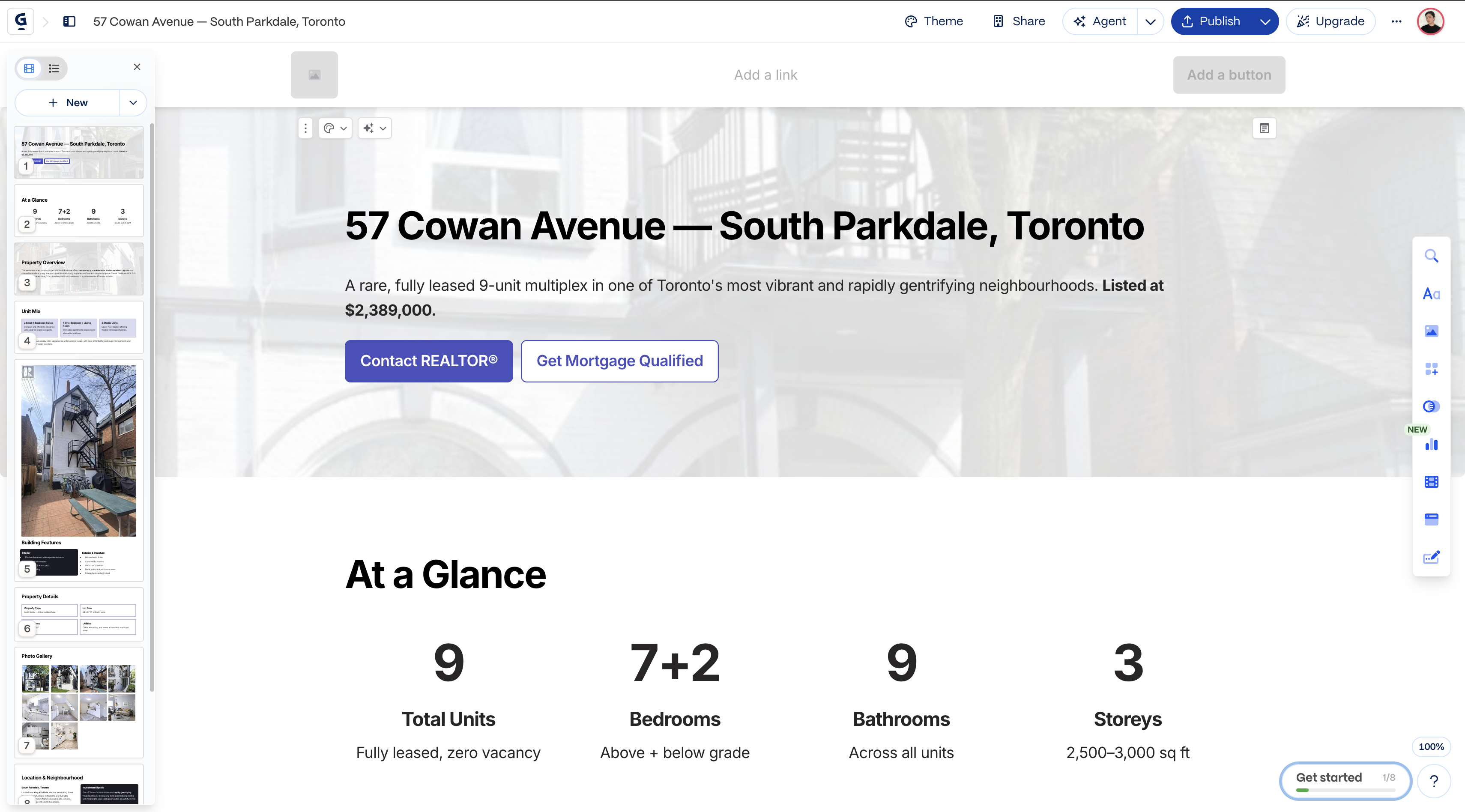Select the Photo Gallery card thumbnail

(78, 702)
